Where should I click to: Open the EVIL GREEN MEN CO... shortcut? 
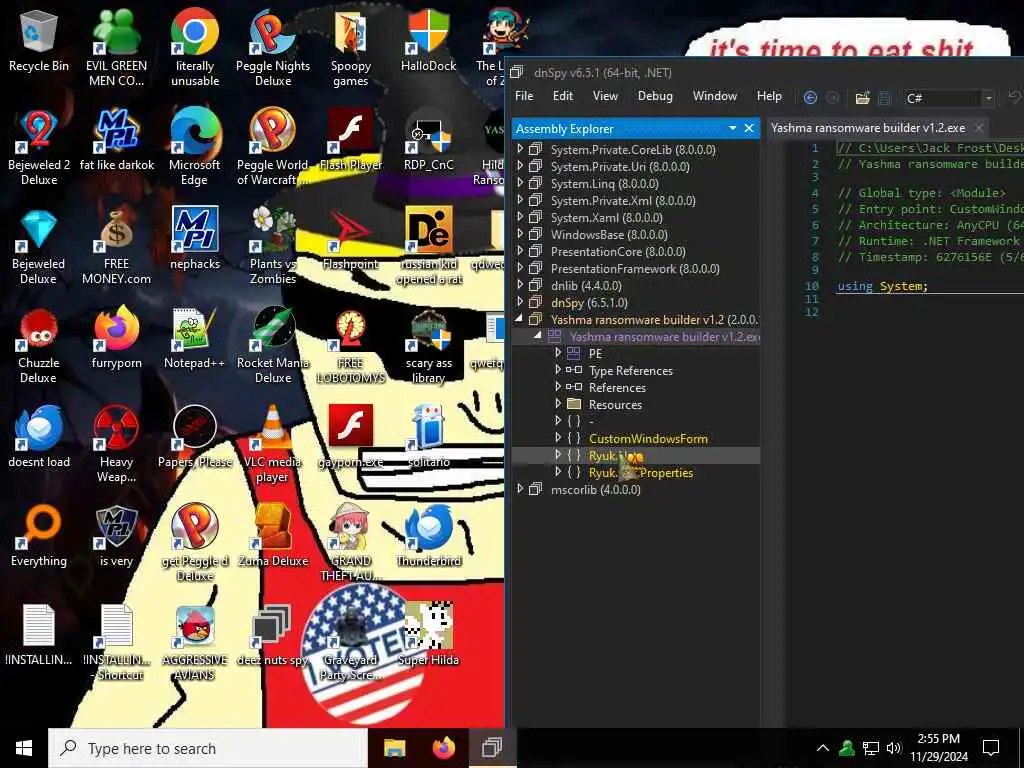[116, 49]
